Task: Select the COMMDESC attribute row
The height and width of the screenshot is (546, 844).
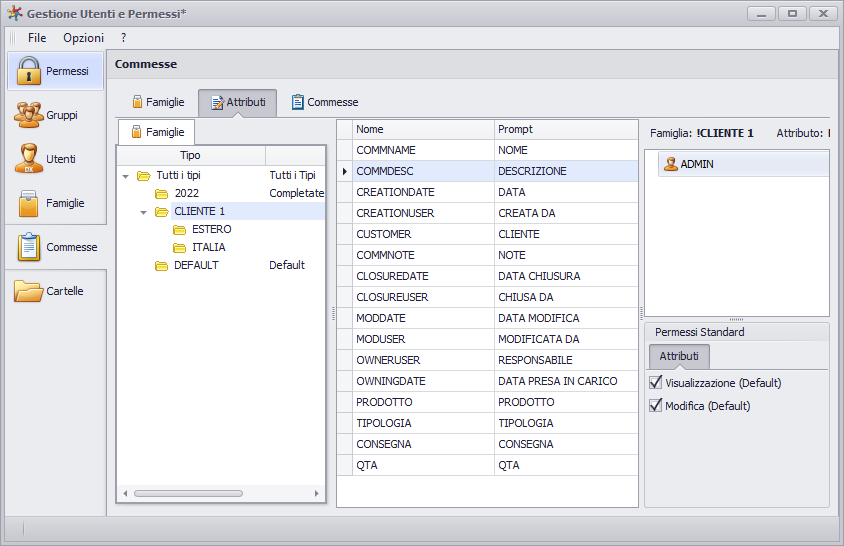Action: pyautogui.click(x=487, y=171)
